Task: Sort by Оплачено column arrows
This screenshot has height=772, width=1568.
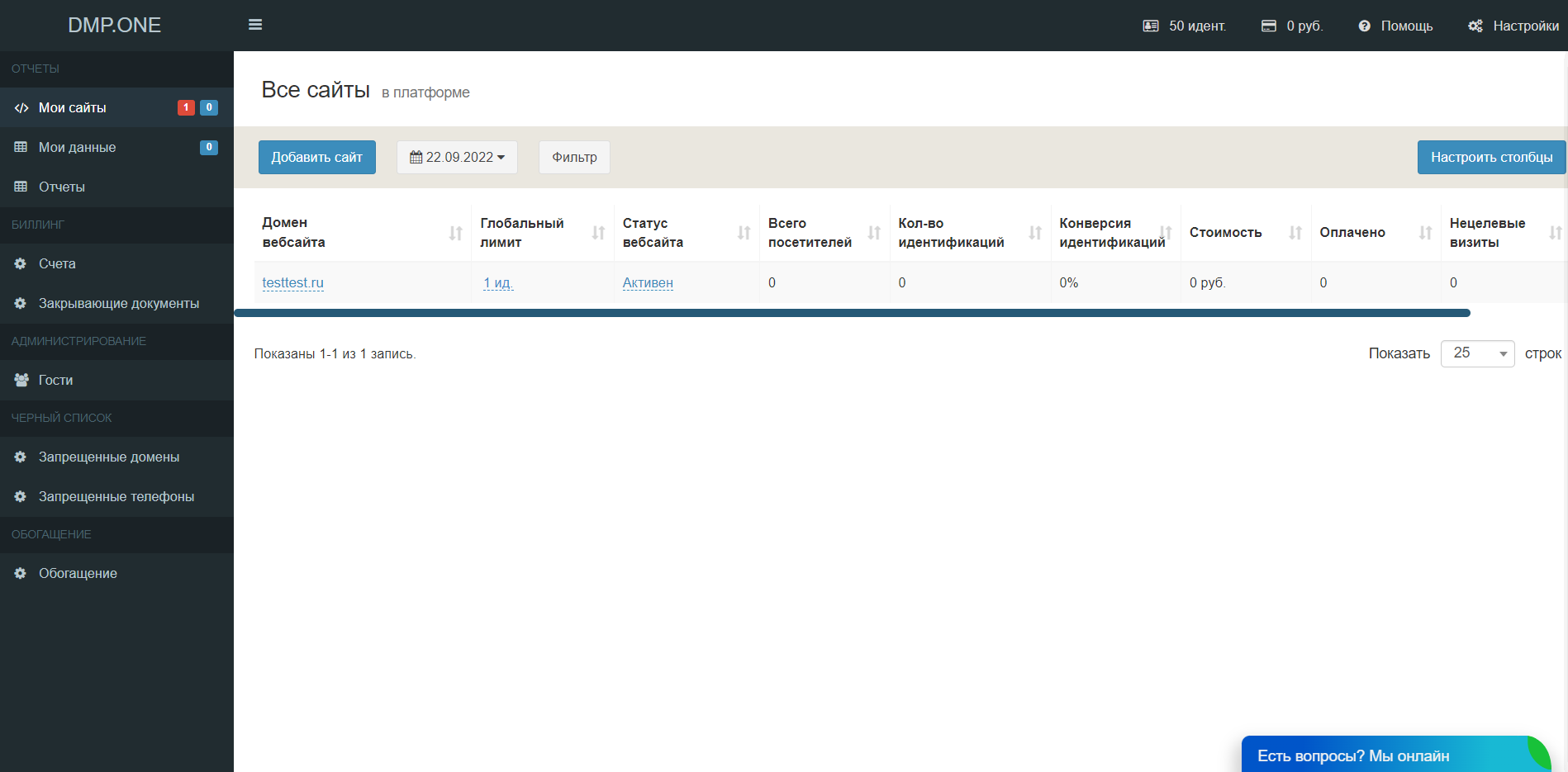Action: 1426,233
